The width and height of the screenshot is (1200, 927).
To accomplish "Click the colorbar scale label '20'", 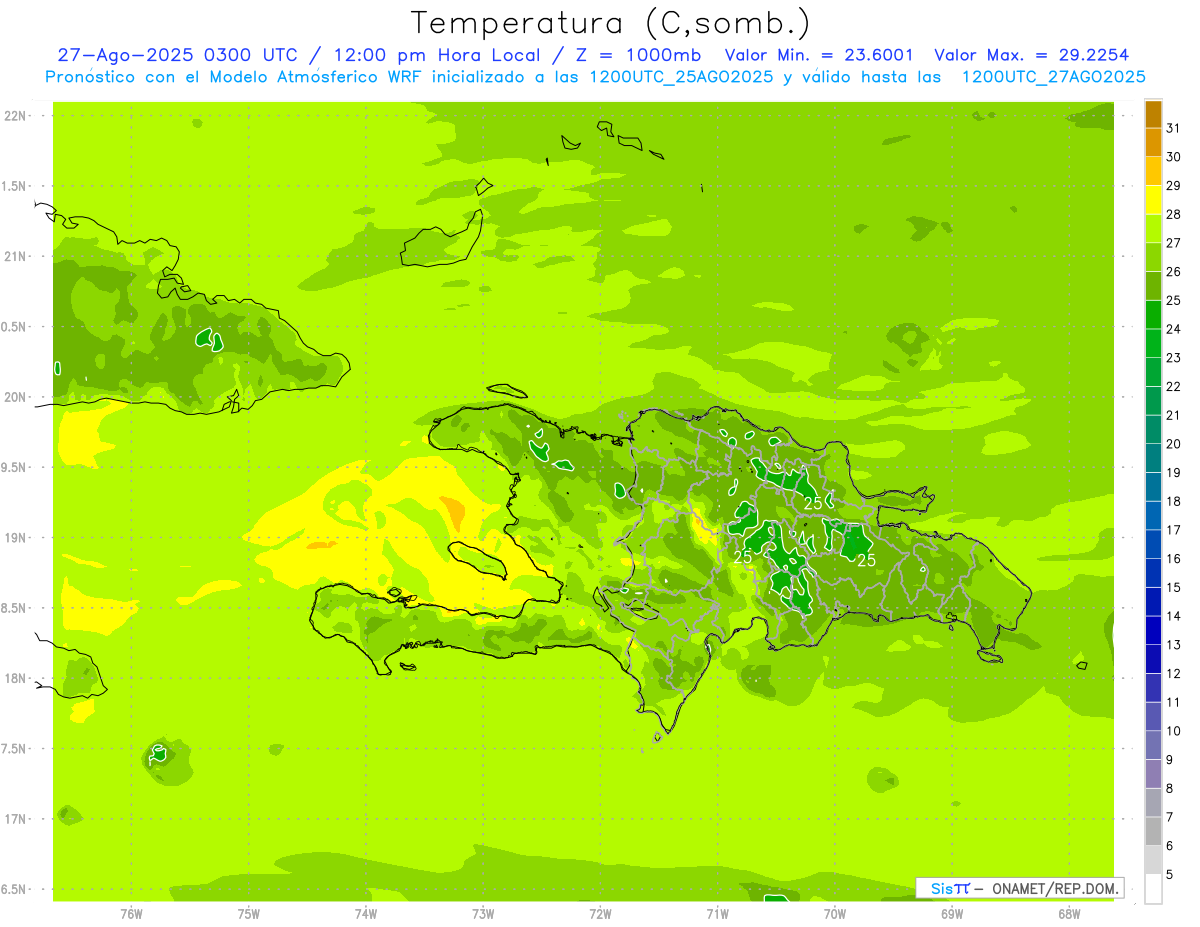I will point(1173,444).
